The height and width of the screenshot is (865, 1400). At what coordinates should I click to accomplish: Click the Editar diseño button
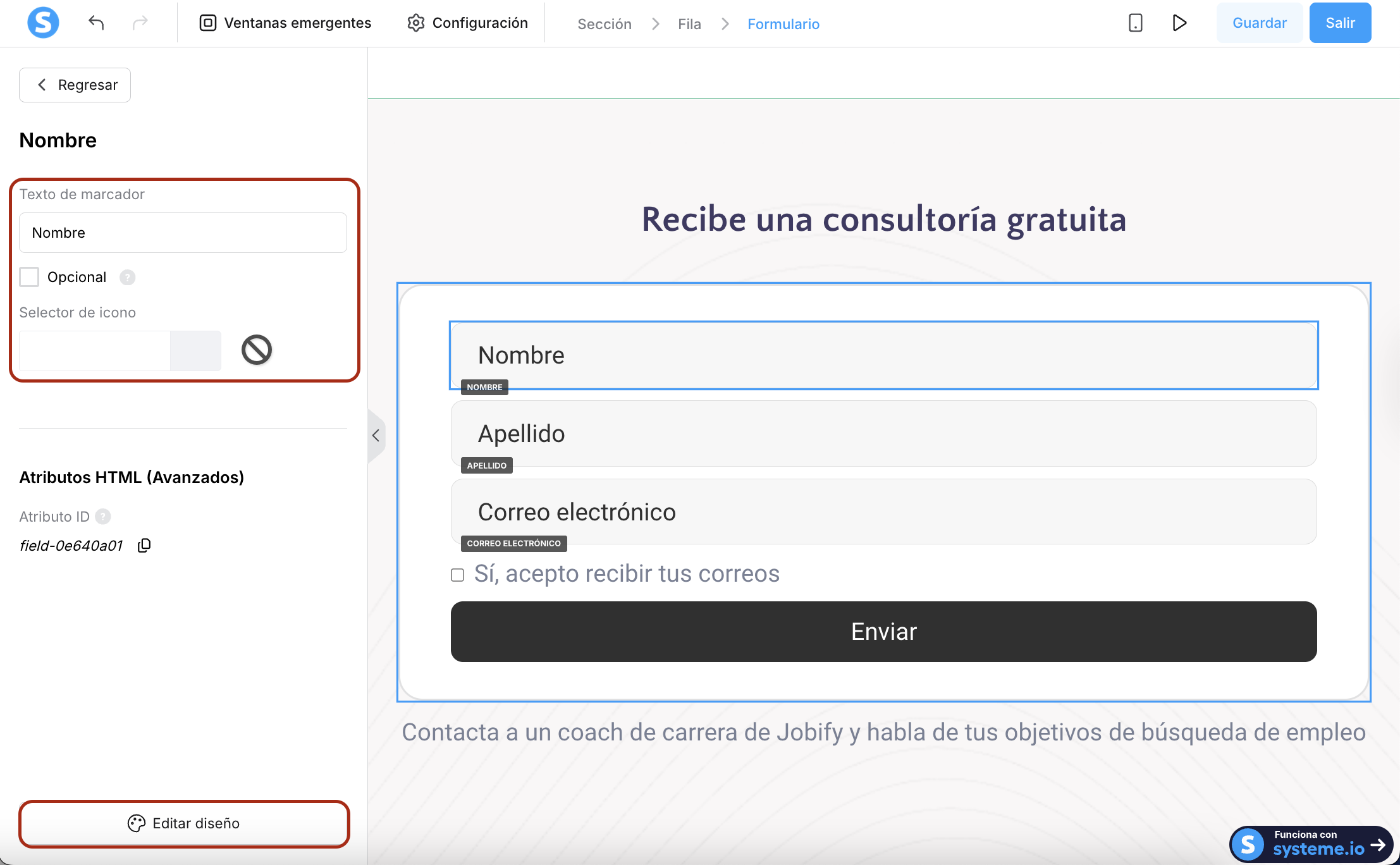click(x=184, y=823)
